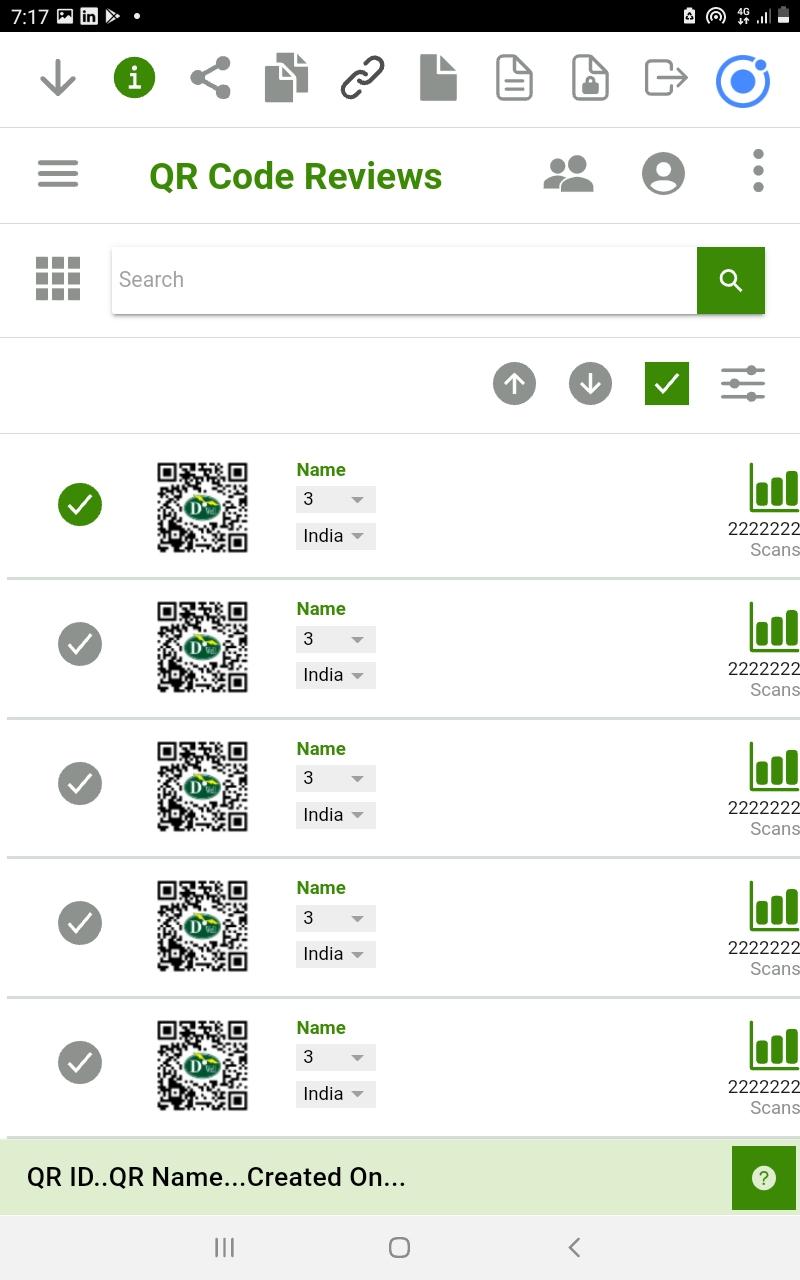The width and height of the screenshot is (800, 1280).
Task: Open the account profile icon
Action: 663,174
